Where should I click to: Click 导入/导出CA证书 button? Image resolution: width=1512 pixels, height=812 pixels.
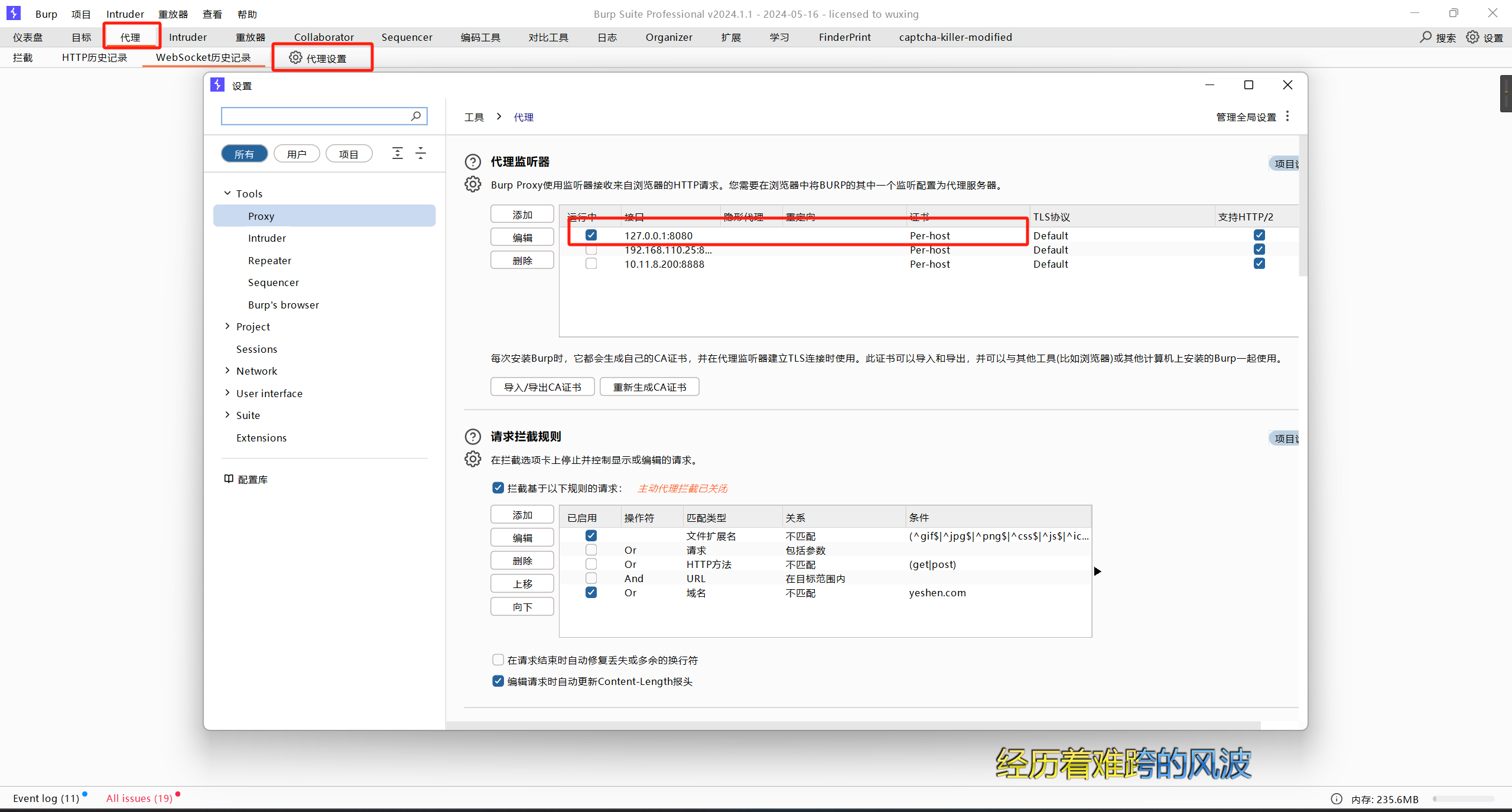542,387
